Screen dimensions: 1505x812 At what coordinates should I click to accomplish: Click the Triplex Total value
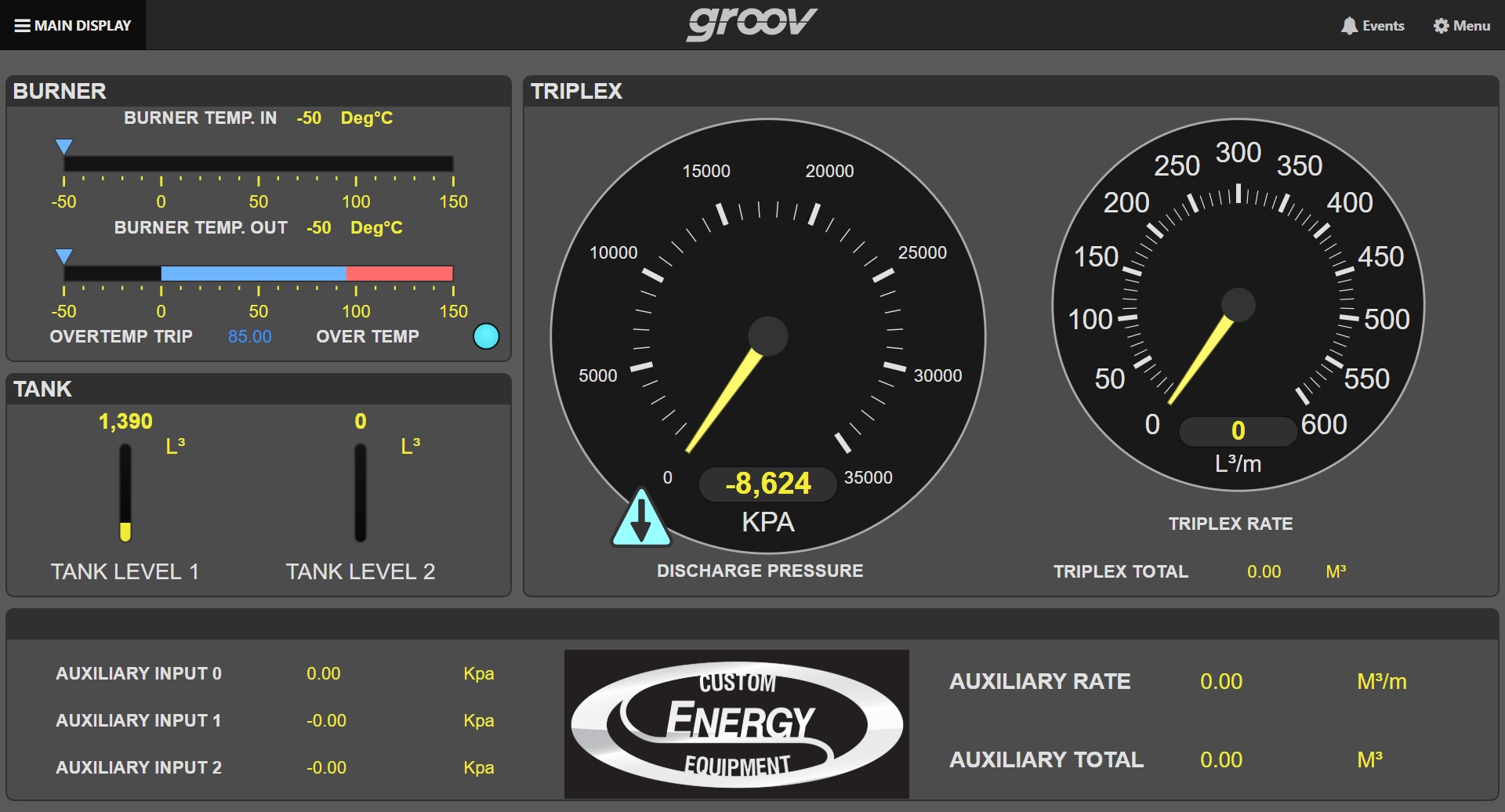1264,571
